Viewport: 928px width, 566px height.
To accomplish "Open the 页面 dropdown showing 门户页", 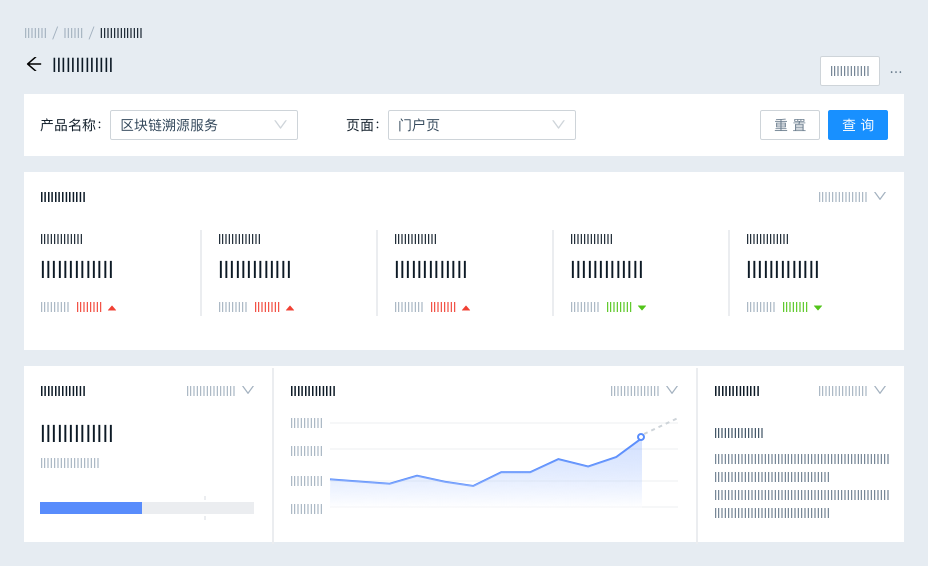I will click(x=482, y=125).
